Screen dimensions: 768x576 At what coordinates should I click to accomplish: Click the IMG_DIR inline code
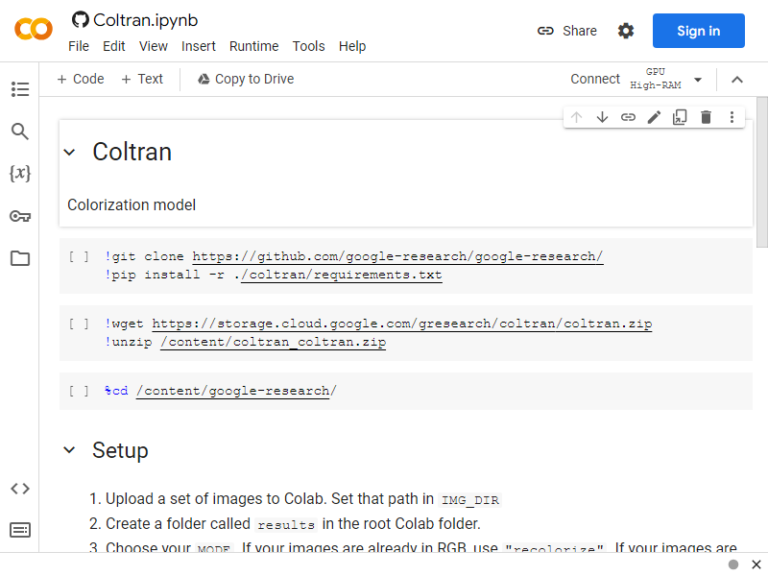click(470, 500)
